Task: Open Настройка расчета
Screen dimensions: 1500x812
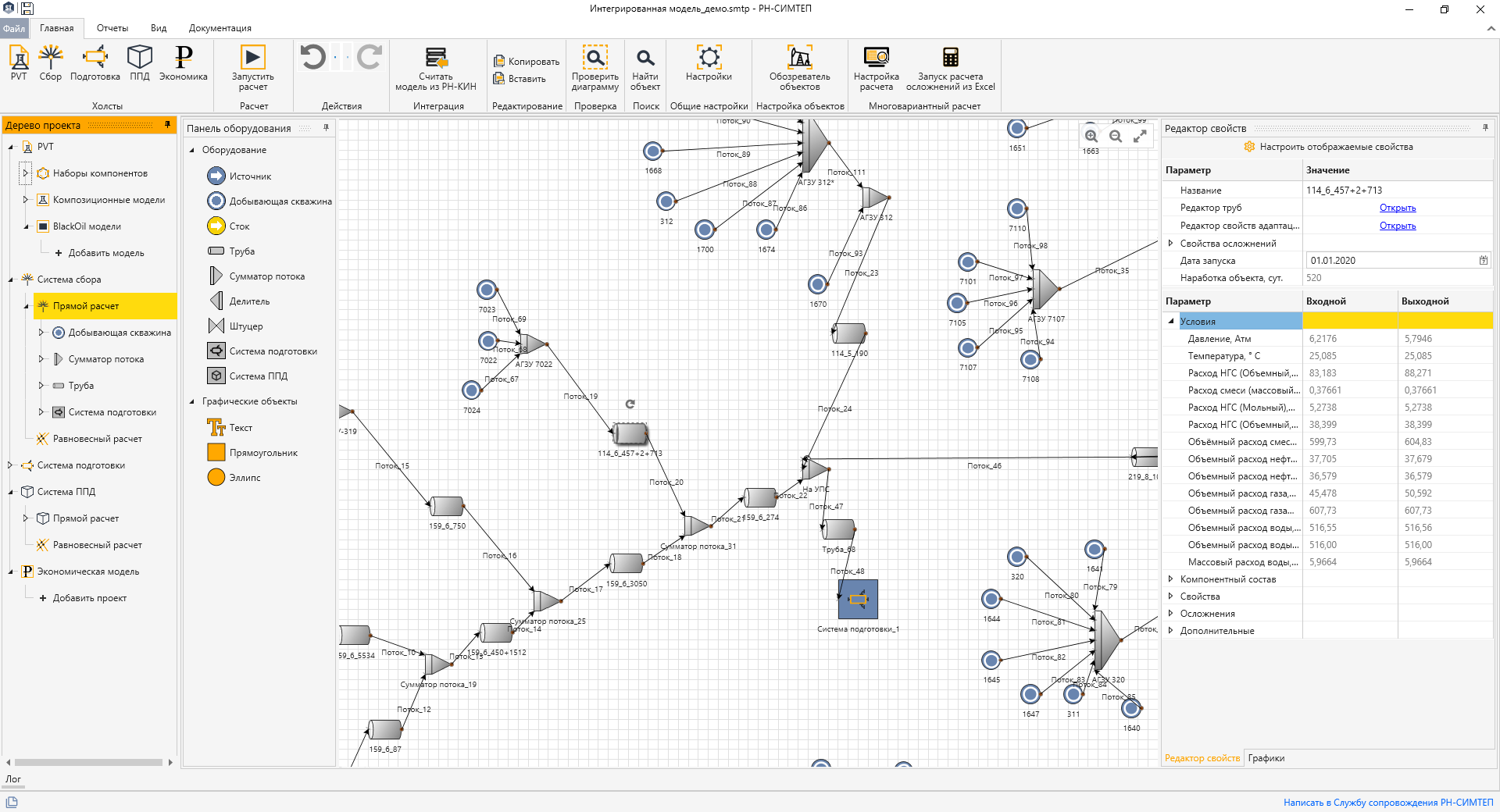Action: (x=877, y=68)
